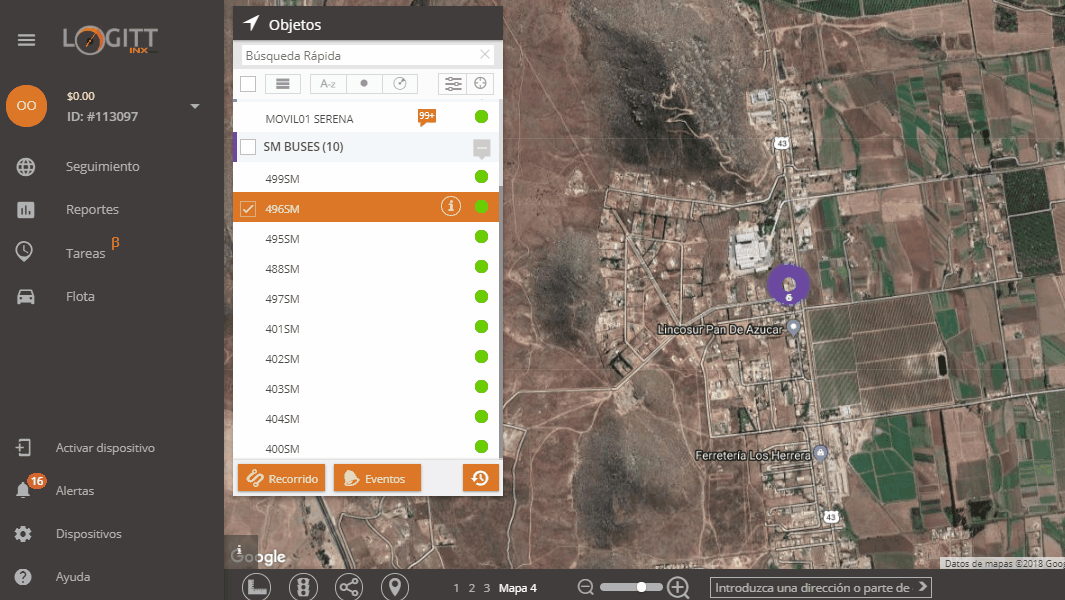Toggle the select-all objects checkbox
This screenshot has width=1065, height=600.
(x=248, y=84)
